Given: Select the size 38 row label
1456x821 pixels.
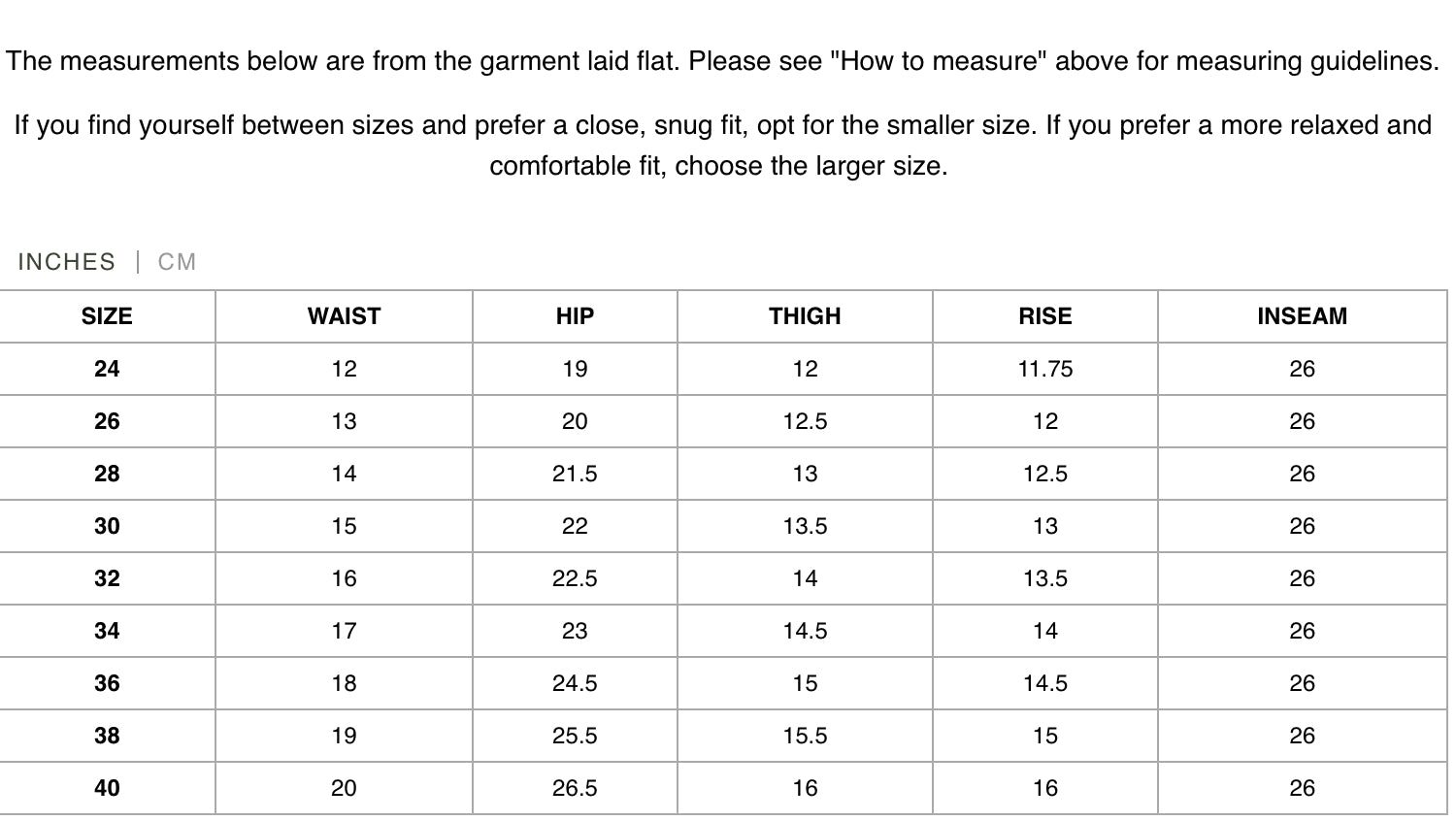Looking at the screenshot, I should pos(107,736).
